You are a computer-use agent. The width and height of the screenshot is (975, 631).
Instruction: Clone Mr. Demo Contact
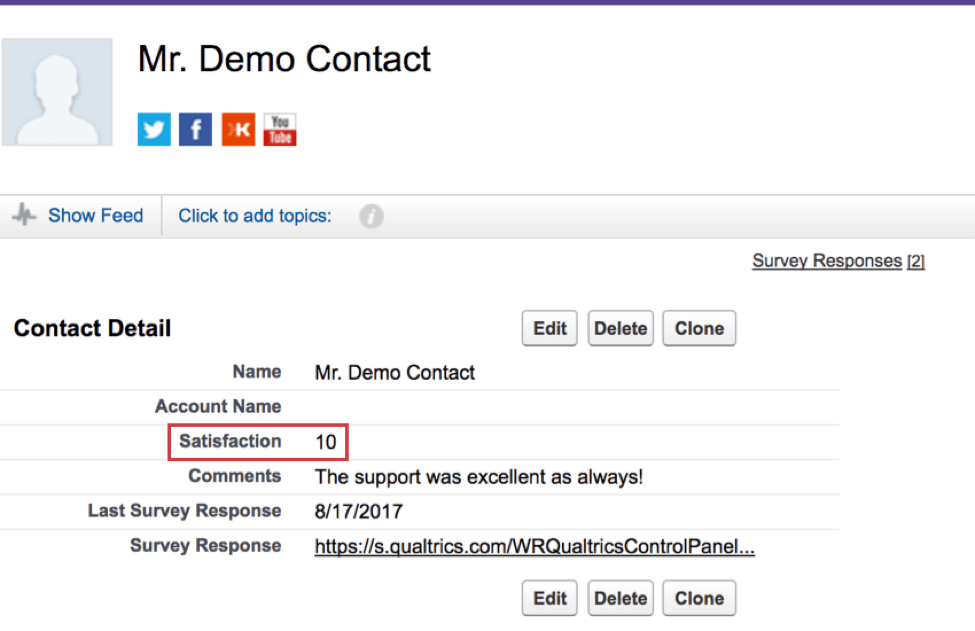click(699, 328)
